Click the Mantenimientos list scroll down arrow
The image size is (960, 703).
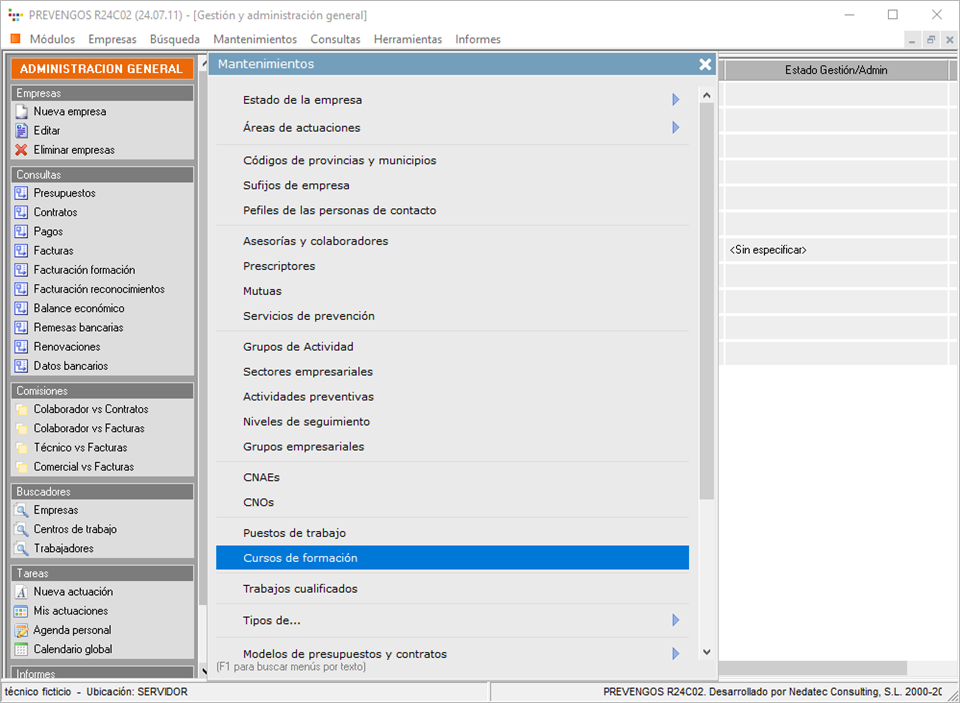(707, 651)
